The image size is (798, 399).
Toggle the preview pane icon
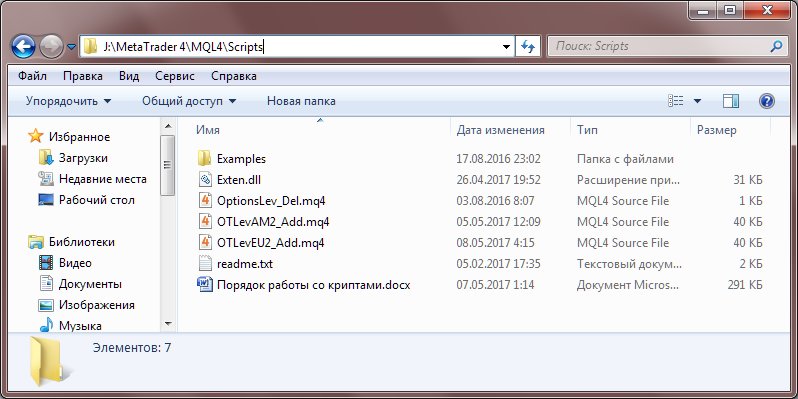pyautogui.click(x=731, y=101)
